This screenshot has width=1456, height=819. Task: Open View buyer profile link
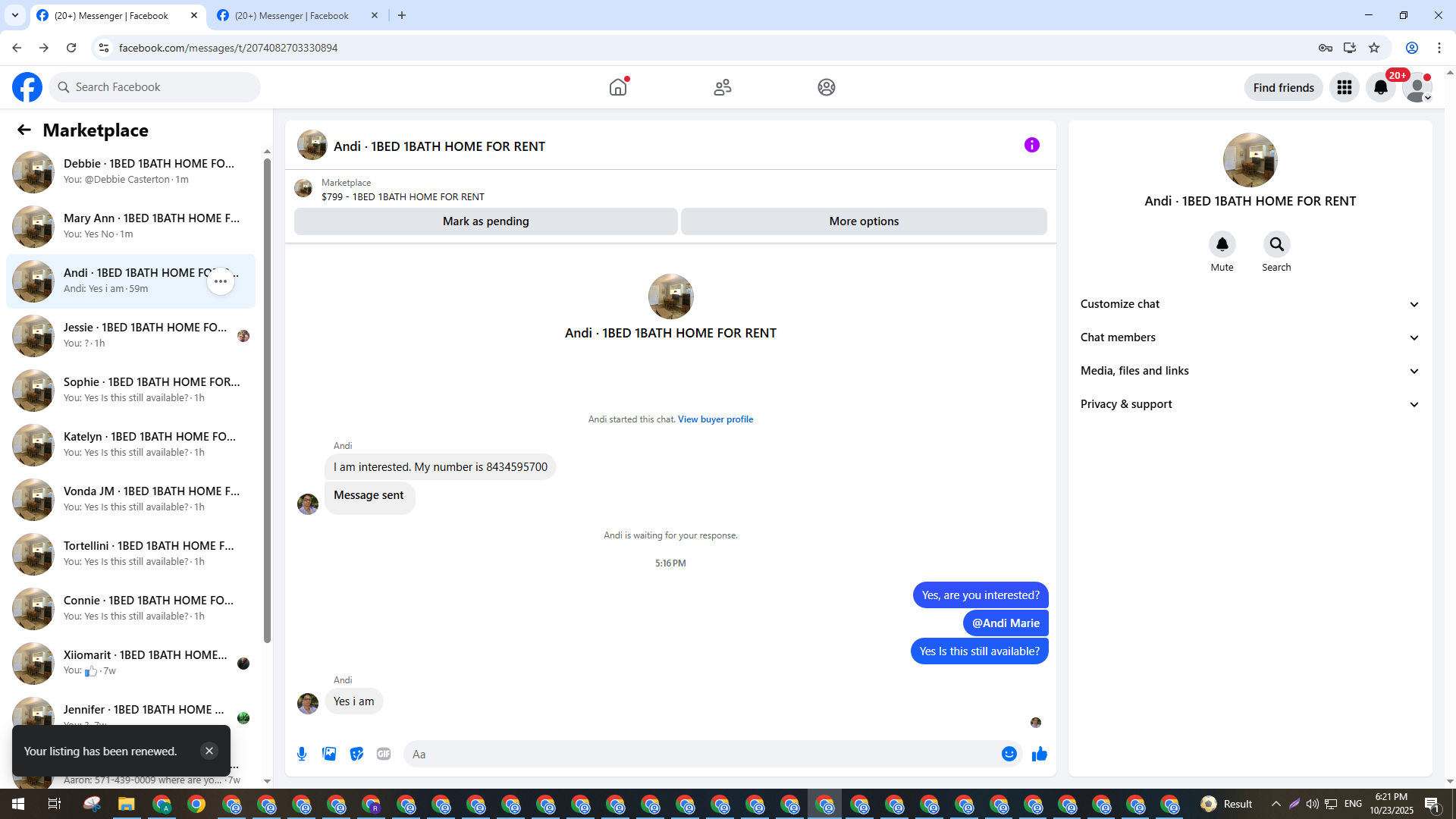[x=715, y=419]
